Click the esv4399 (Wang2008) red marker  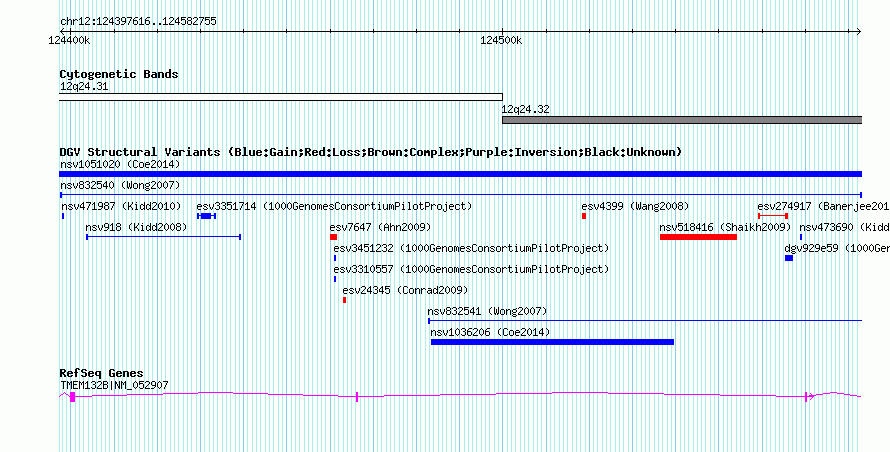click(x=583, y=216)
